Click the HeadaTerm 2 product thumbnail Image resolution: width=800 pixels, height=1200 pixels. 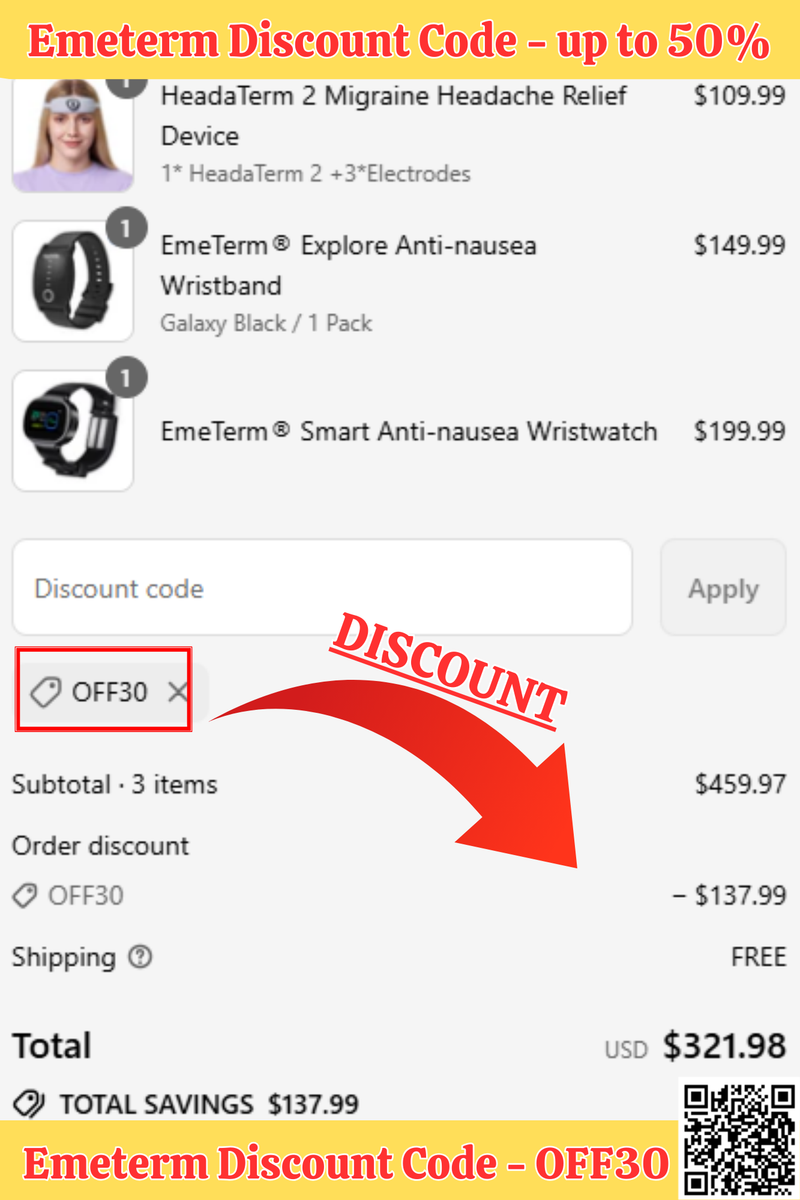[73, 131]
